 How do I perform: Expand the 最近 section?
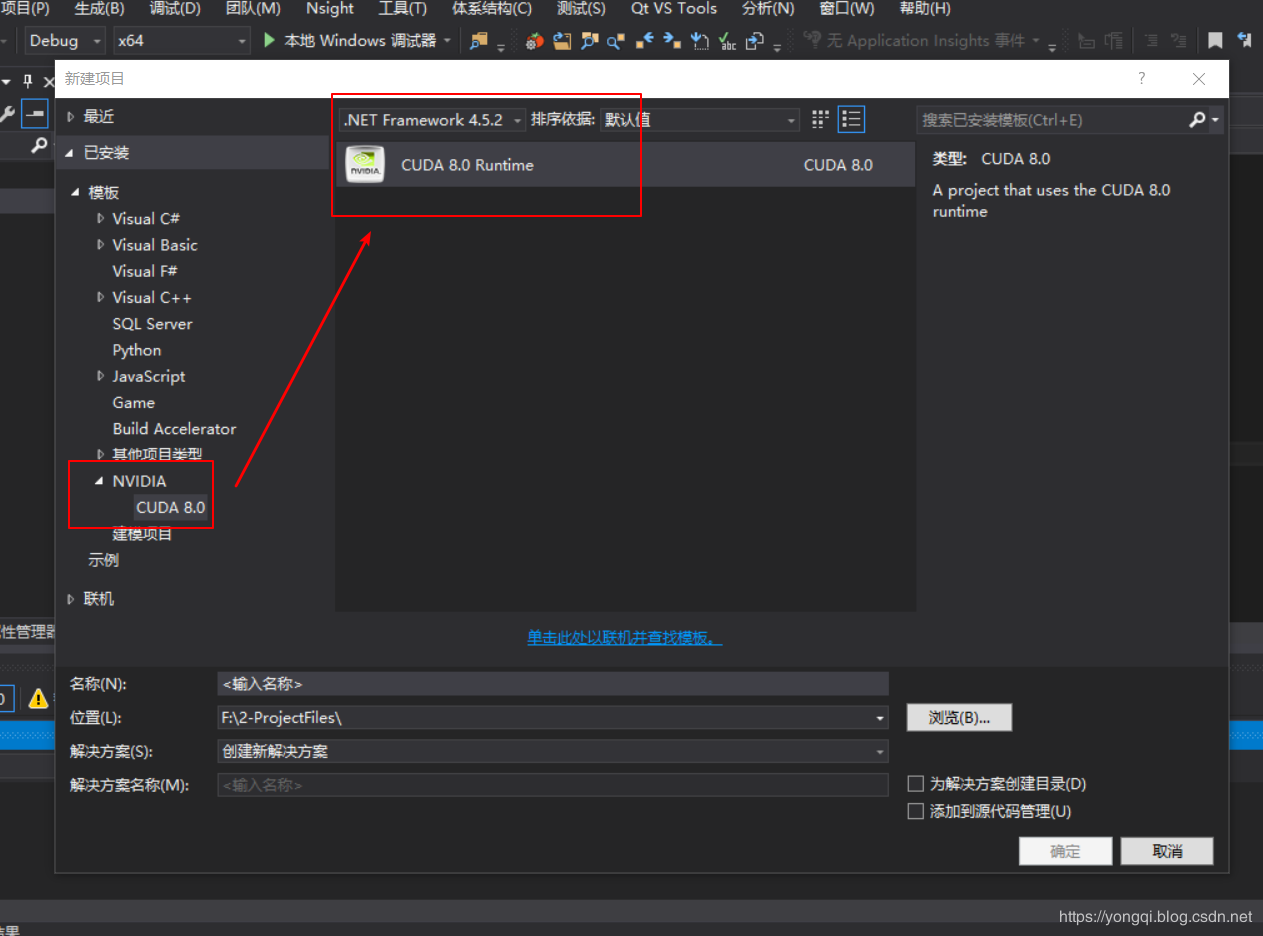[x=70, y=117]
